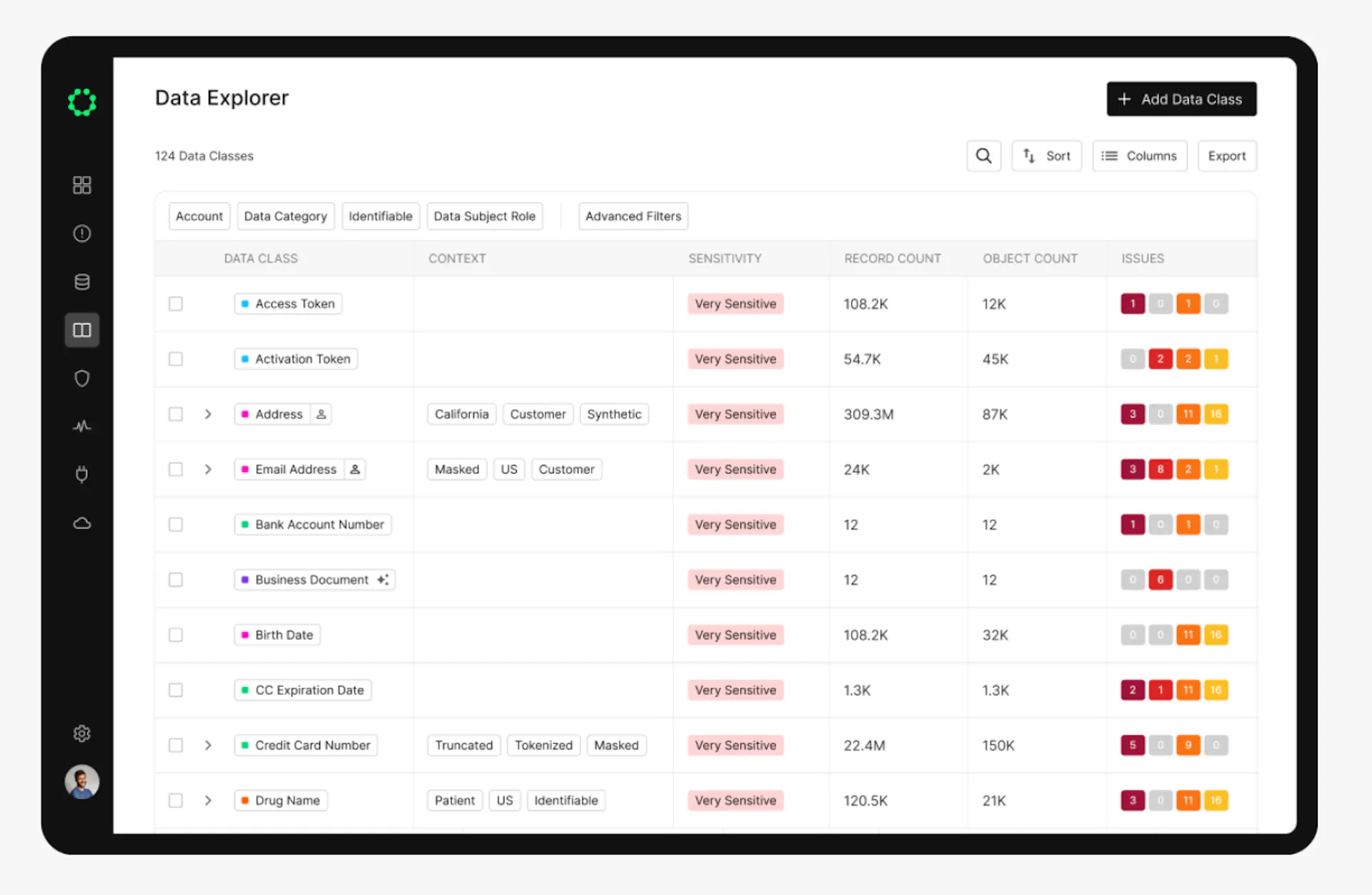Open the settings gear in sidebar

[82, 734]
